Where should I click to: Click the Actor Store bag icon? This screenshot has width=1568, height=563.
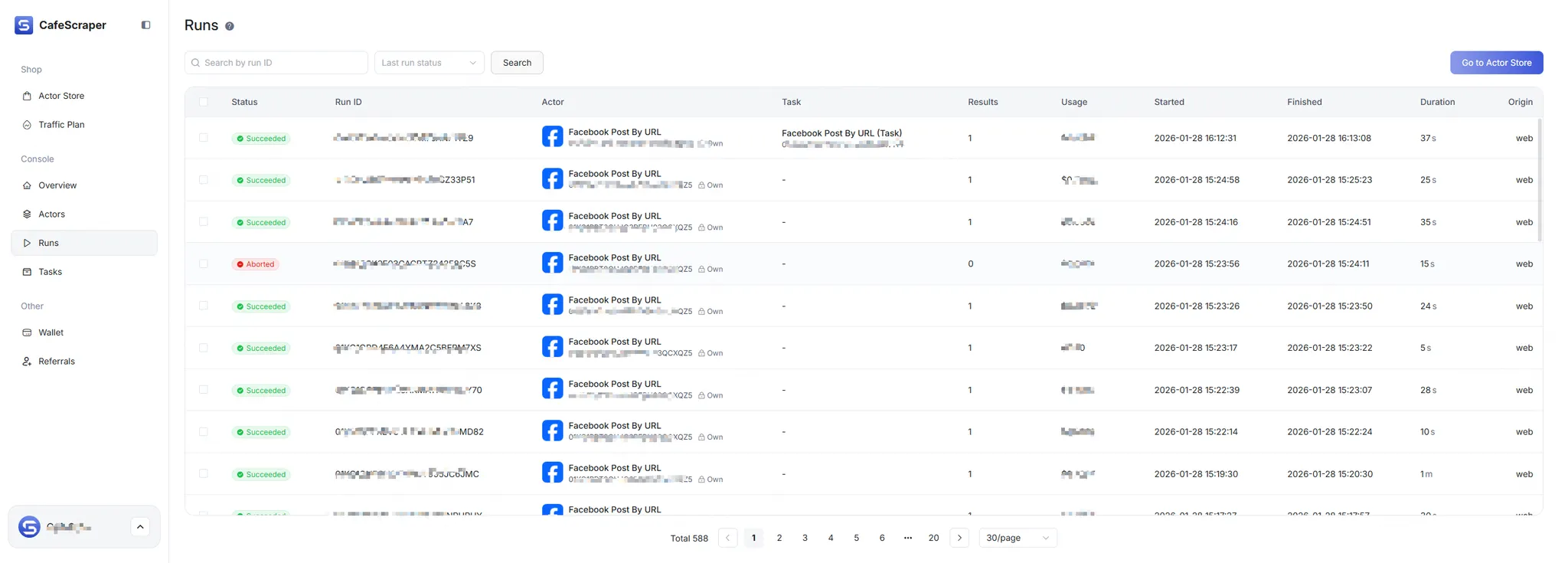pos(28,96)
